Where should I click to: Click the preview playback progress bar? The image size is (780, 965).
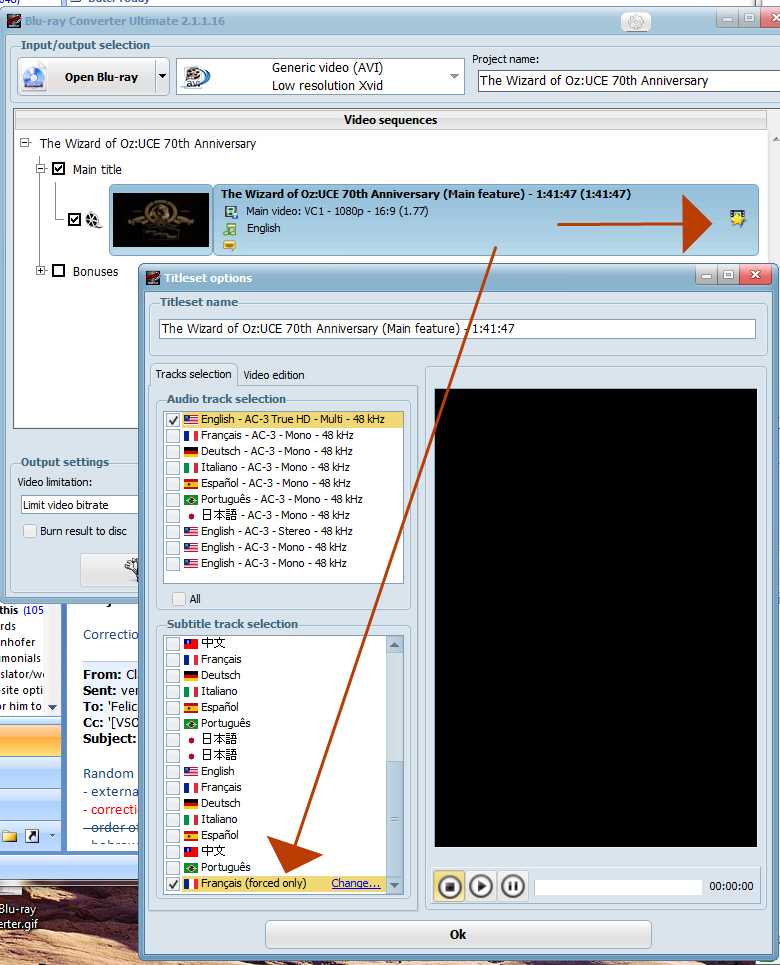[x=618, y=887]
